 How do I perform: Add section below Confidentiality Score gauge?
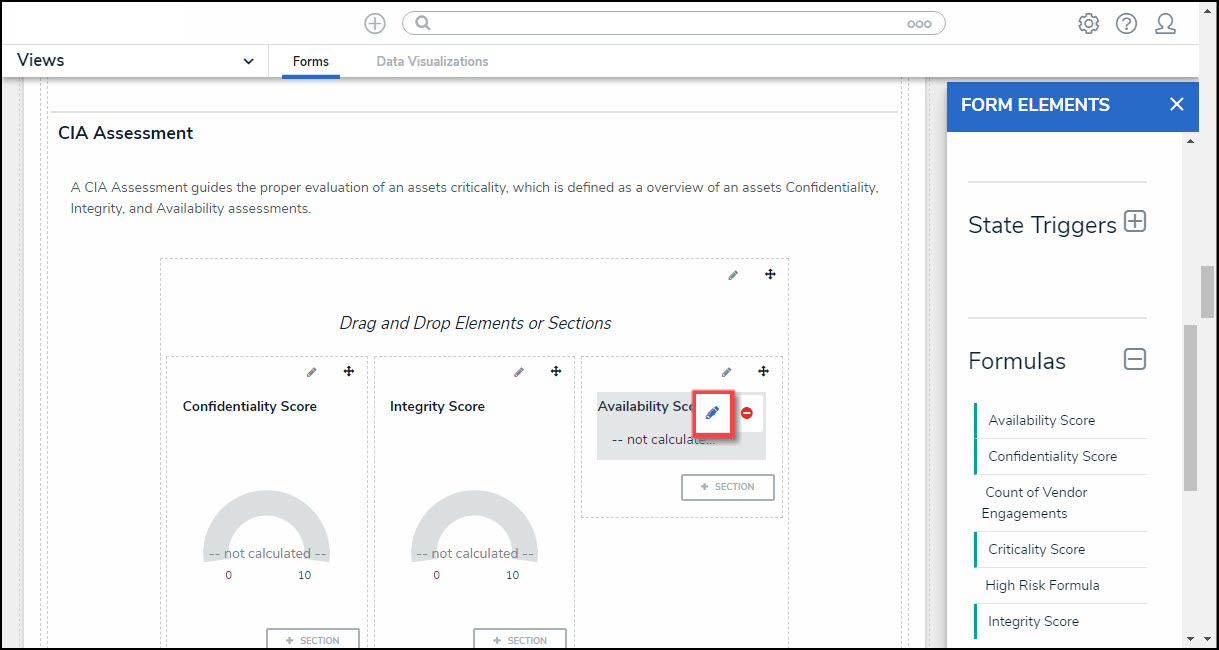tap(312, 640)
